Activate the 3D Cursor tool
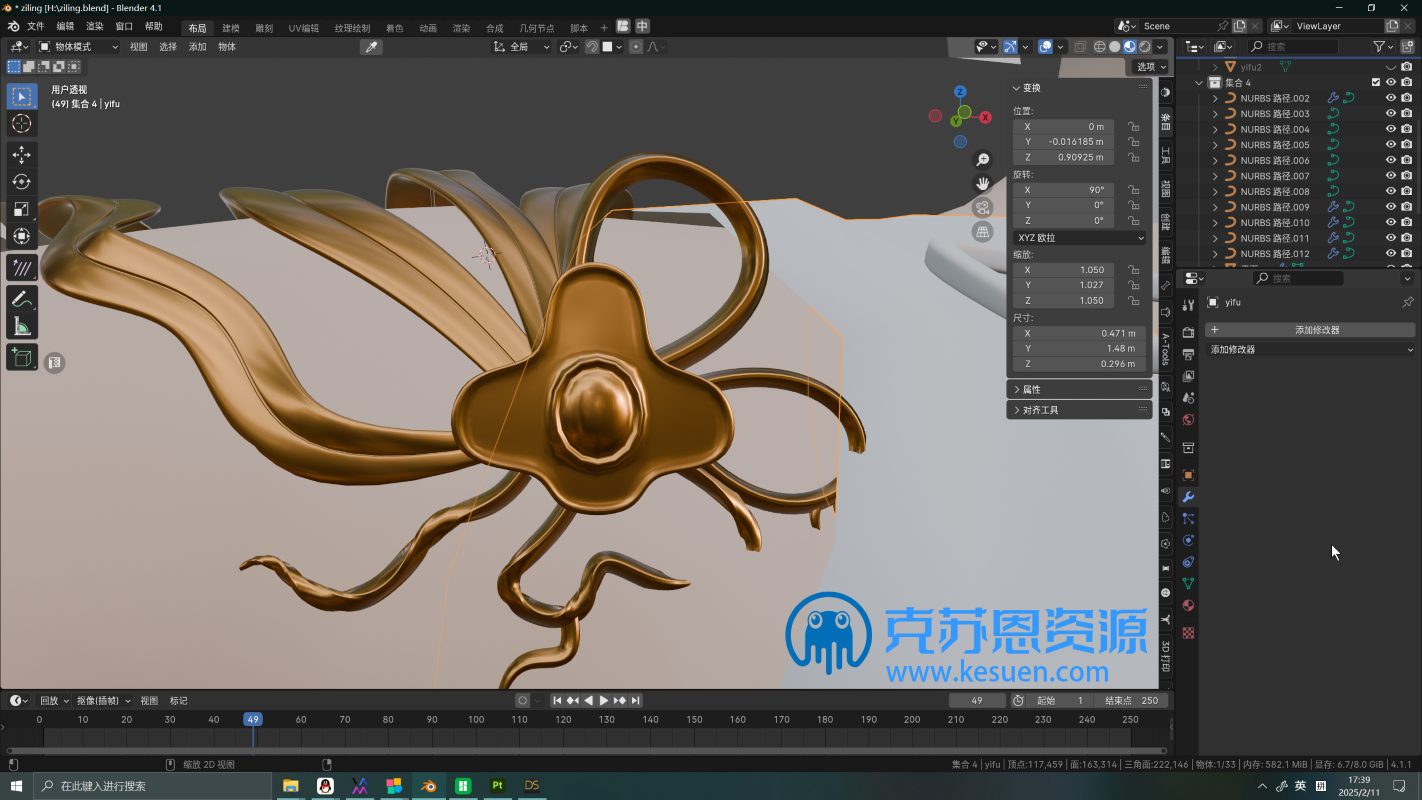 click(21, 124)
